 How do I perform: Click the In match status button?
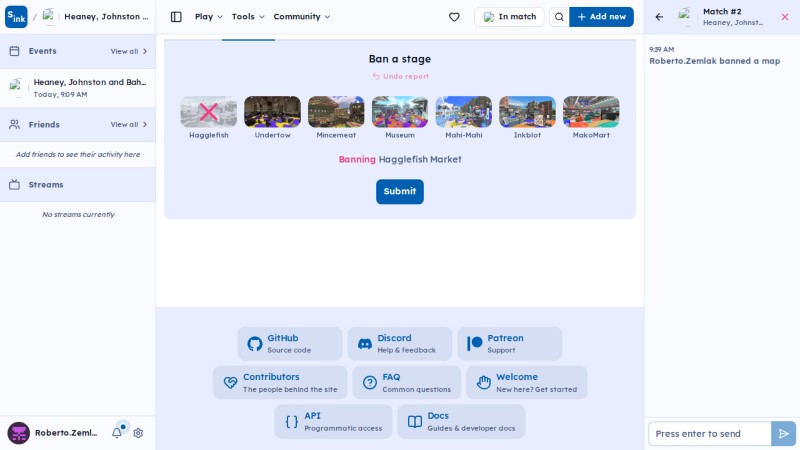(509, 17)
